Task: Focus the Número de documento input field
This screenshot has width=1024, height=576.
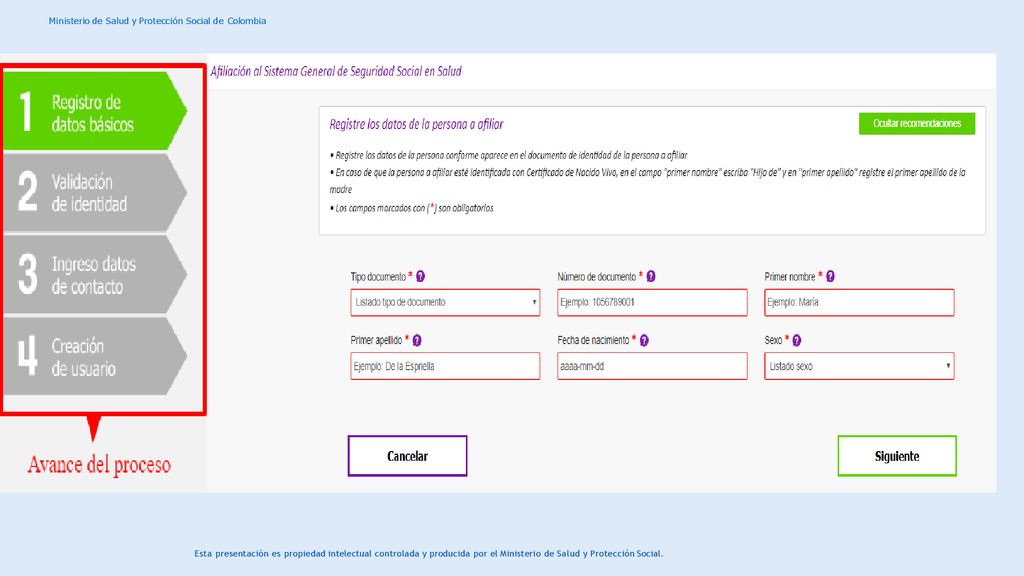Action: click(652, 302)
